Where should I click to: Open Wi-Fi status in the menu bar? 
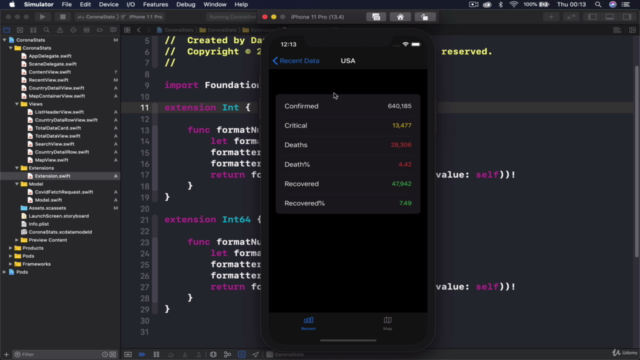pyautogui.click(x=514, y=4)
